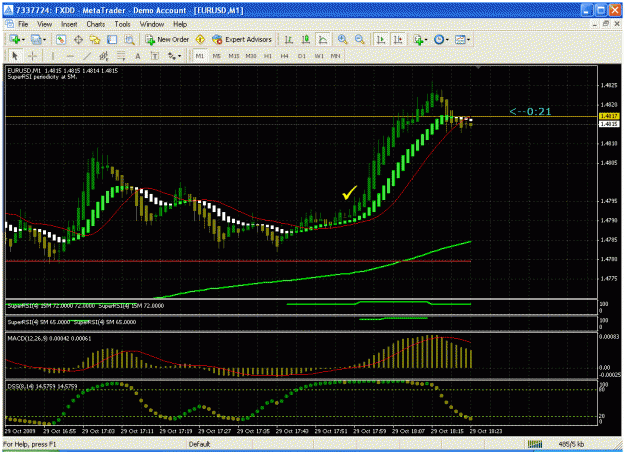Open the Arrows drawing tool
This screenshot has width=625, height=452.
pyautogui.click(x=172, y=56)
